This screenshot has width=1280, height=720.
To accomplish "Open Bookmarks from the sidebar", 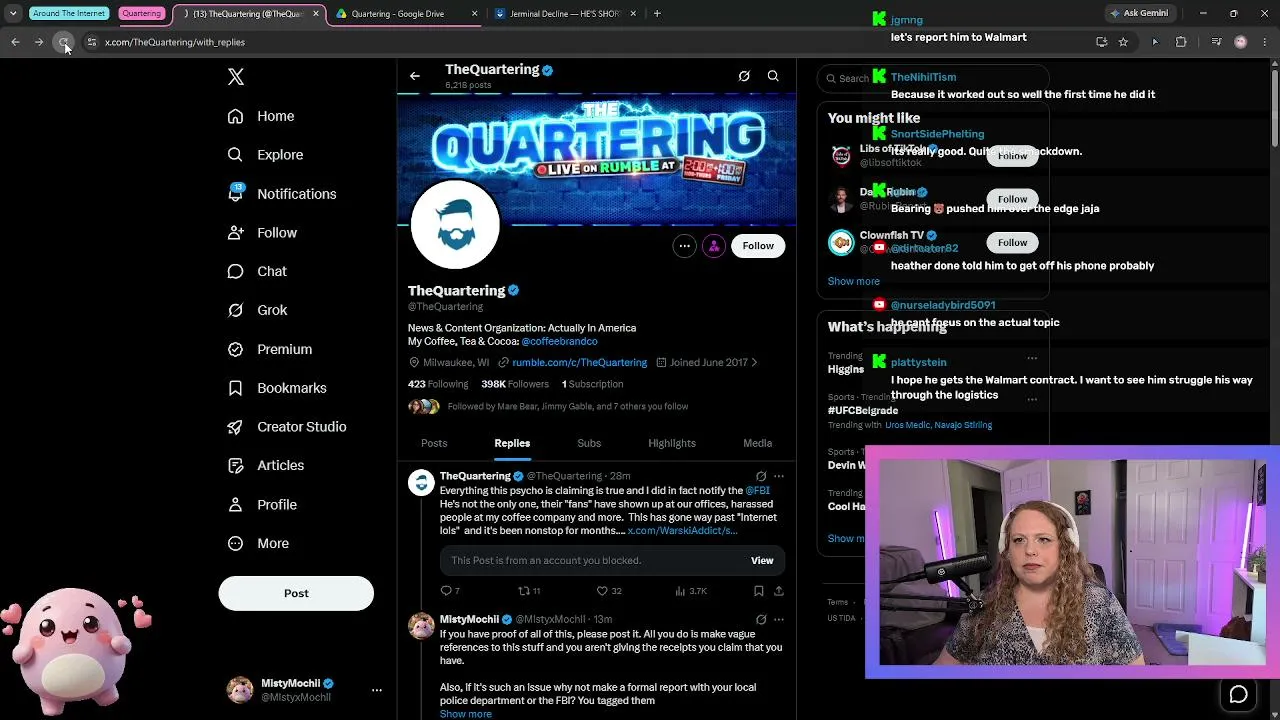I will (277, 388).
